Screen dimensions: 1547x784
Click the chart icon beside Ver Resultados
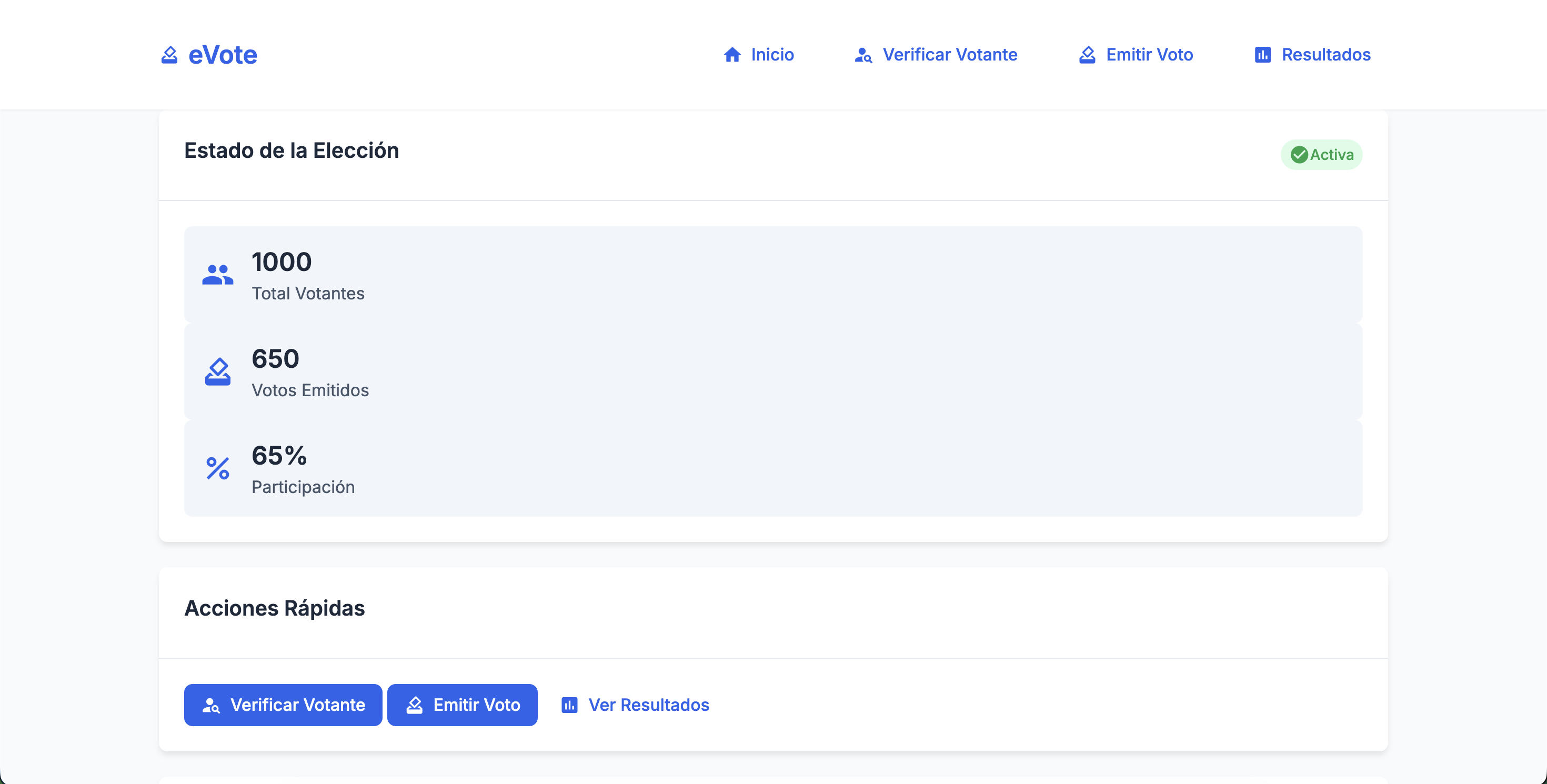tap(569, 705)
